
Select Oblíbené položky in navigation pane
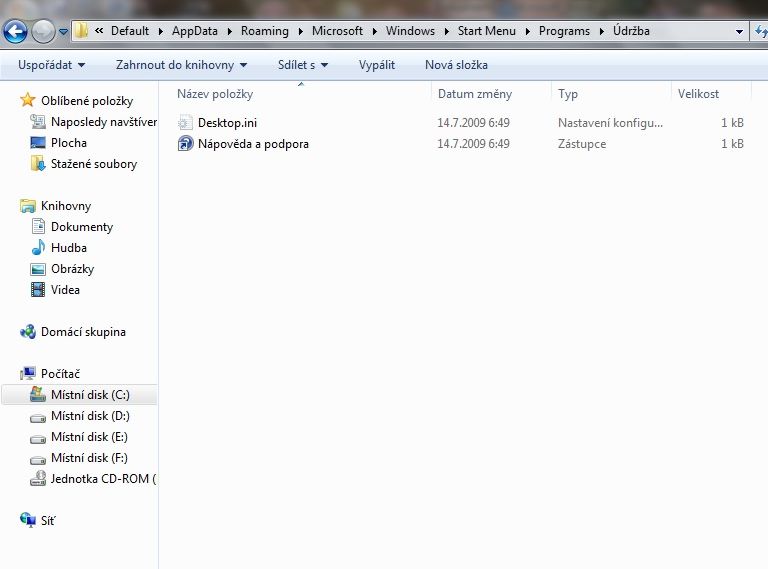tap(87, 101)
